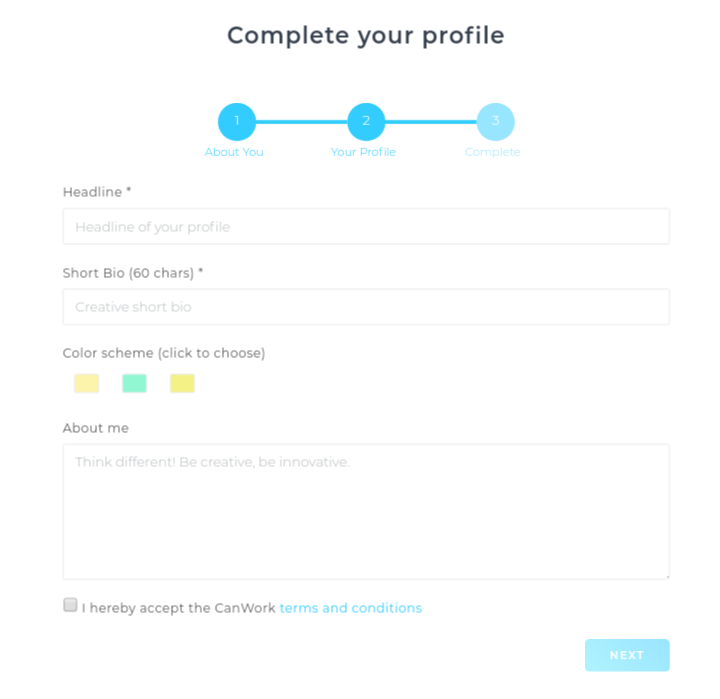The image size is (720, 699).
Task: Choose the leftmost pale yellow color scheme
Action: (x=87, y=383)
